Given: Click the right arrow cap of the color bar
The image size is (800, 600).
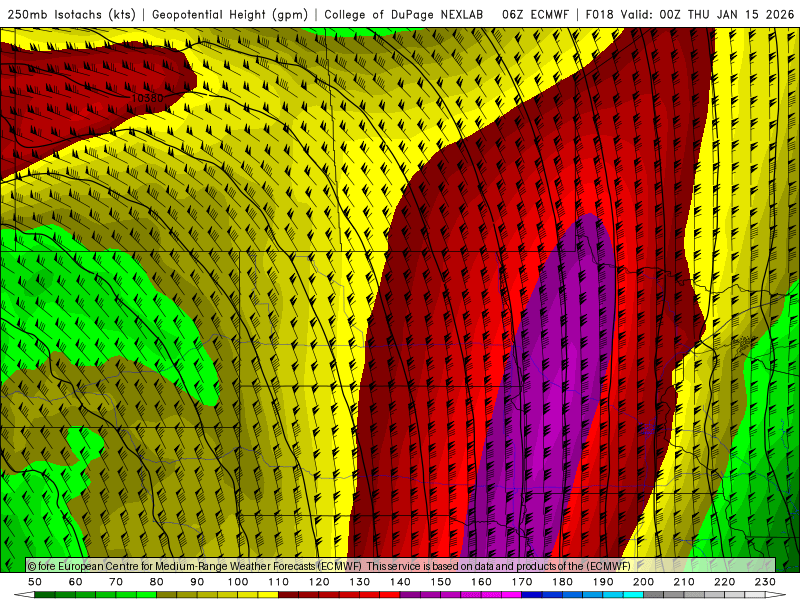Looking at the screenshot, I should (x=776, y=595).
